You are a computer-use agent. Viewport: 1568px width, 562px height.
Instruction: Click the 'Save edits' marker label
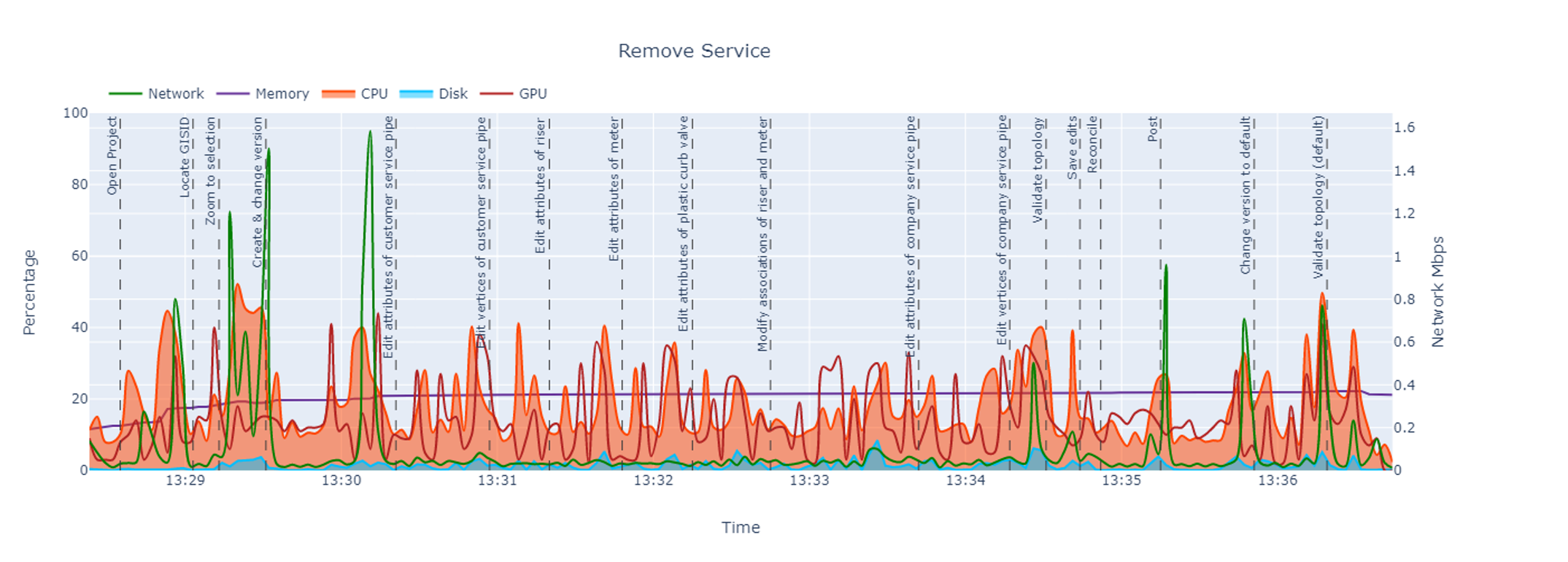[x=1072, y=147]
